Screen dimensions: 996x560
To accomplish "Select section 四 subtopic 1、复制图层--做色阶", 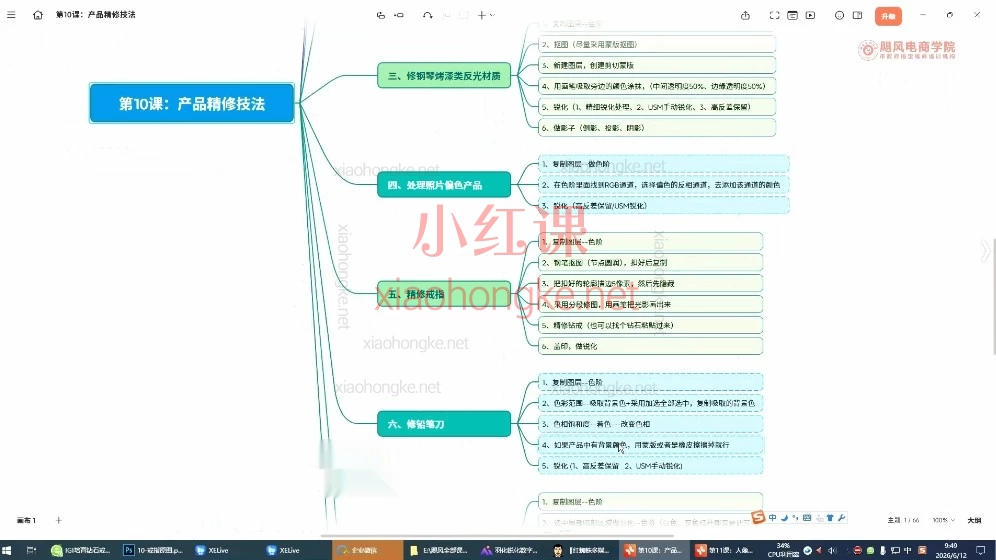I will pyautogui.click(x=664, y=164).
